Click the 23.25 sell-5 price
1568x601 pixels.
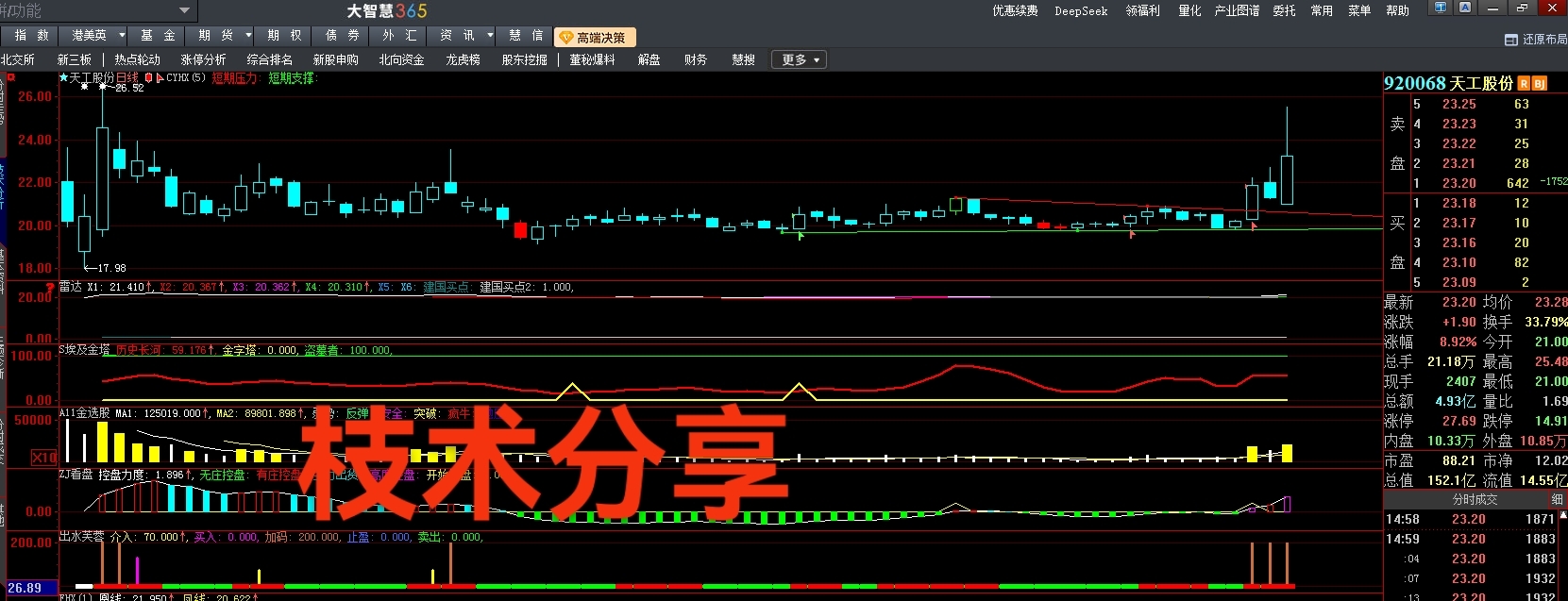click(x=1458, y=104)
